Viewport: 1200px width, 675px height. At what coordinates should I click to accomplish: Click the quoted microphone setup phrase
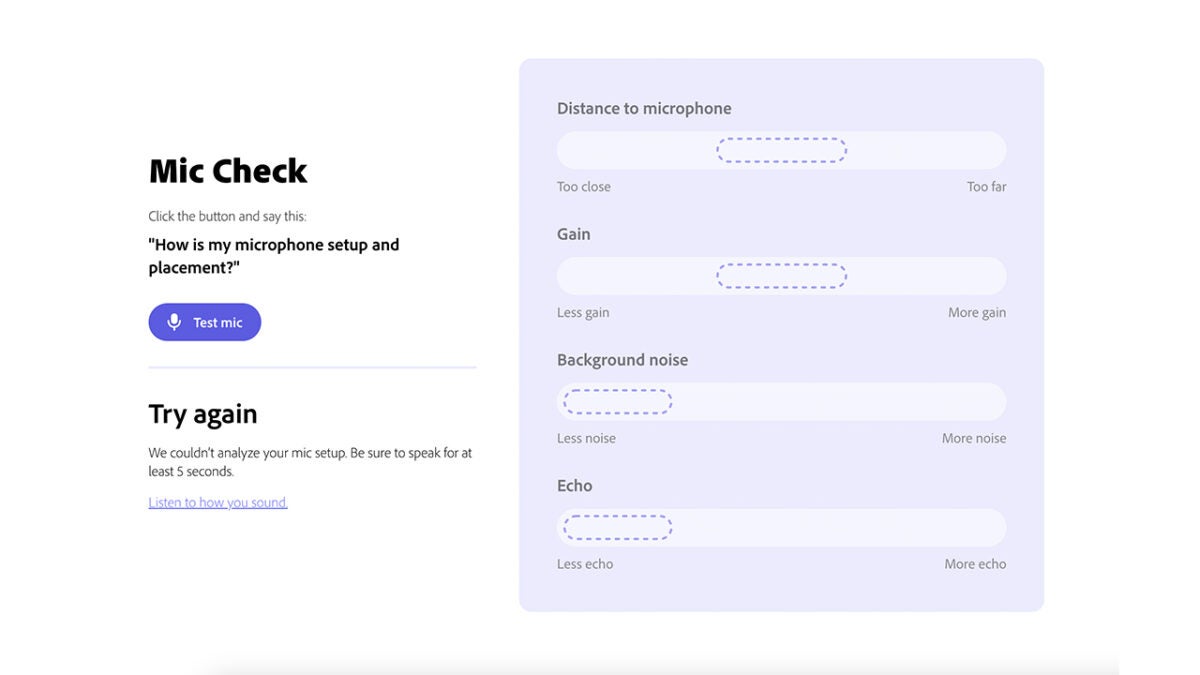273,256
